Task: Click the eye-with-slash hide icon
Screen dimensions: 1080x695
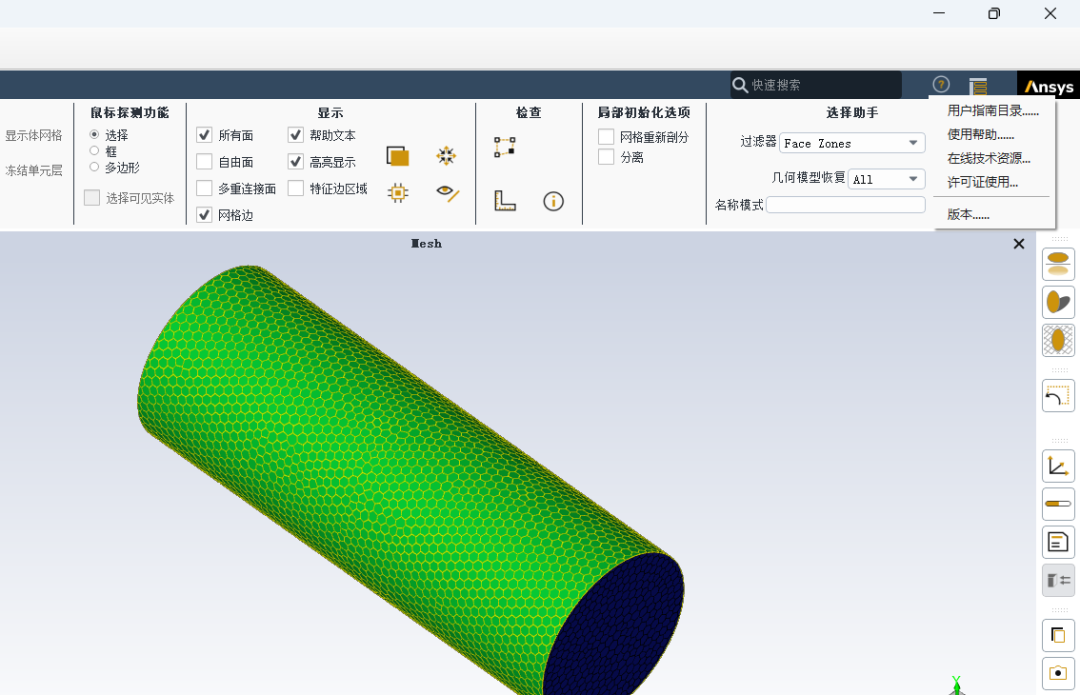Action: pyautogui.click(x=448, y=193)
